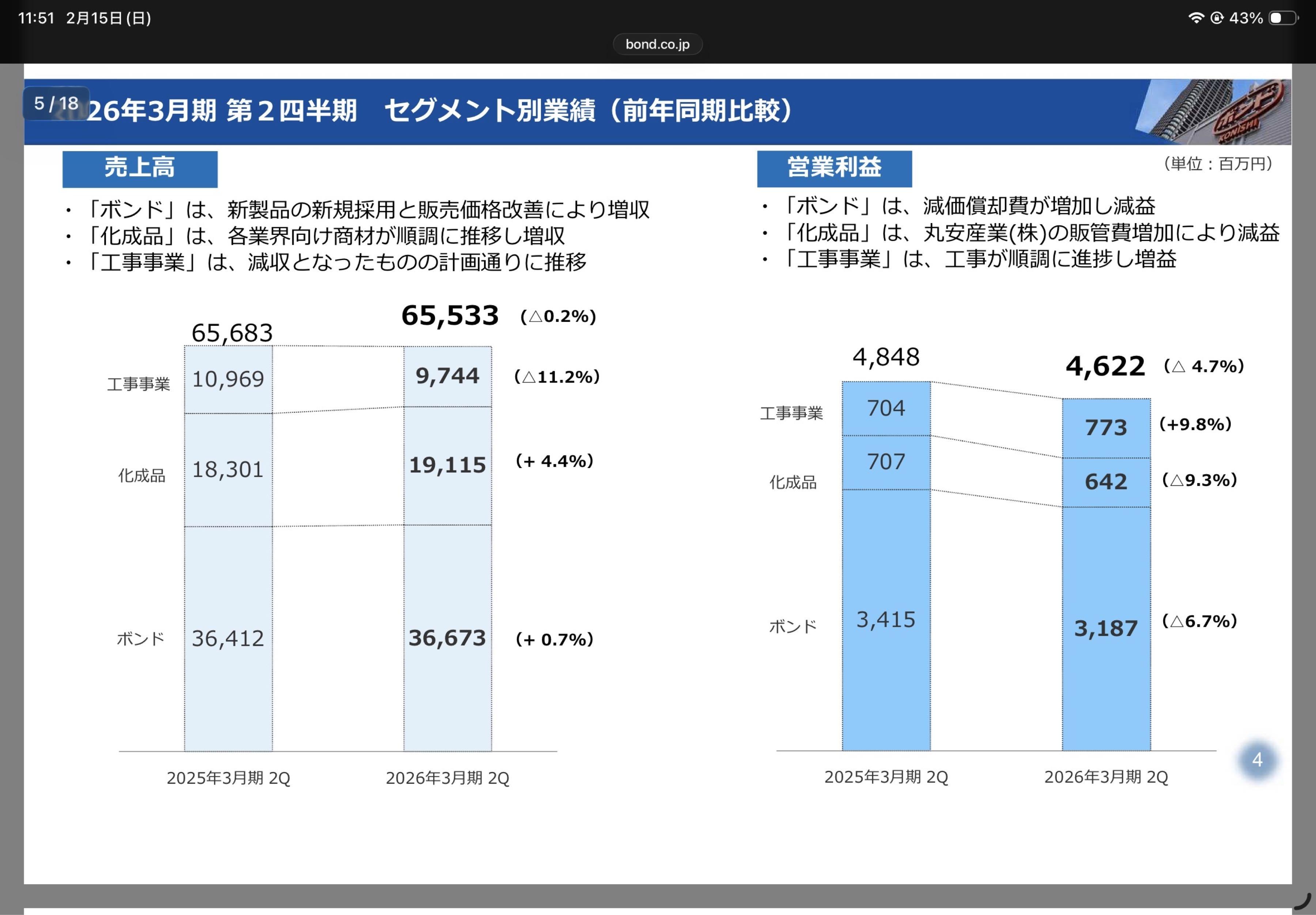The image size is (1316, 915).
Task: Tap the 773 工事事業 profit segment
Action: point(1106,428)
